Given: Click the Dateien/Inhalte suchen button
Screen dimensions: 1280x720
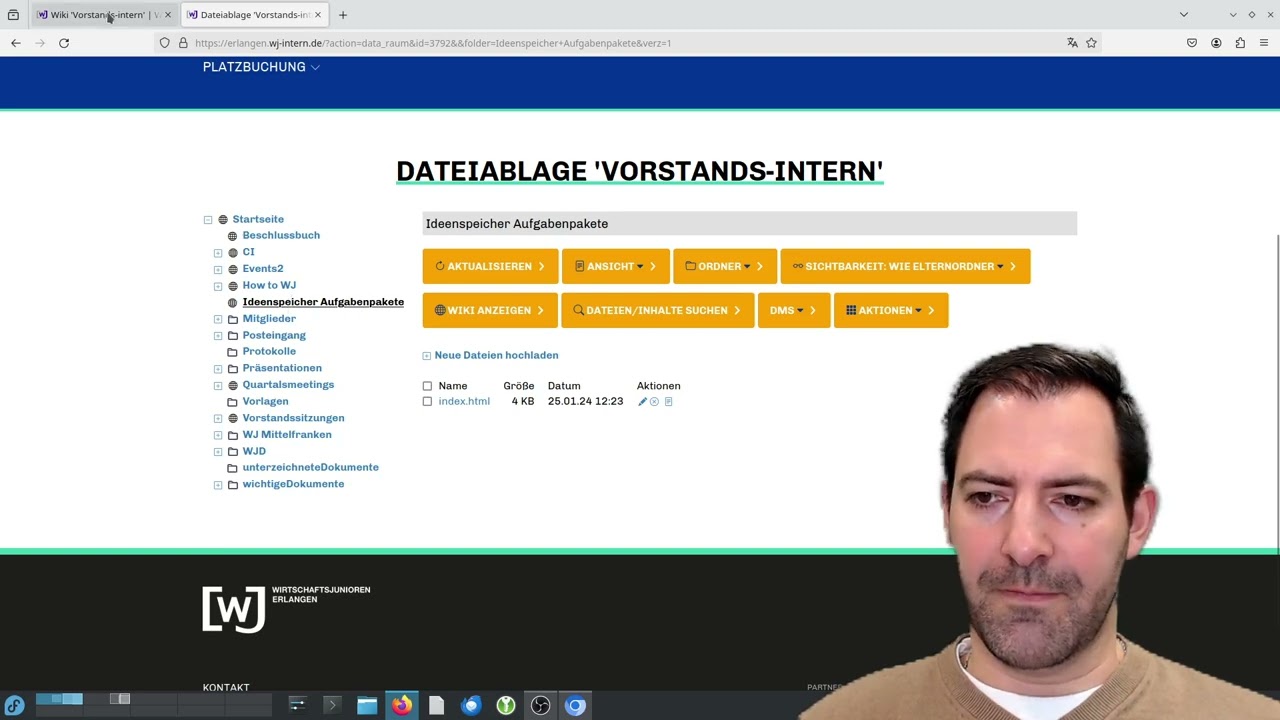Looking at the screenshot, I should coord(658,311).
